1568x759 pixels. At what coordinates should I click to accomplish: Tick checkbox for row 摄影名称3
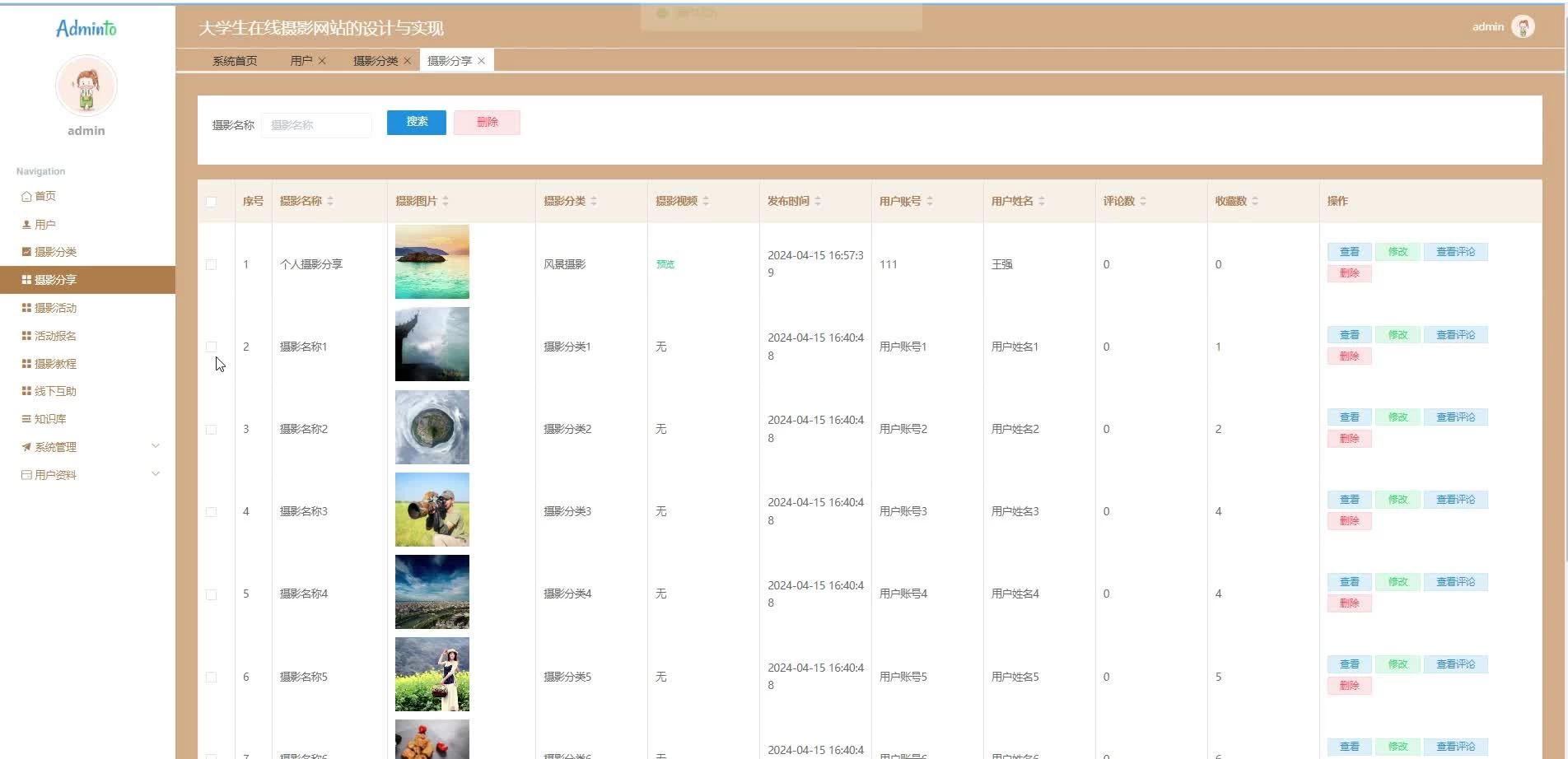pos(211,512)
